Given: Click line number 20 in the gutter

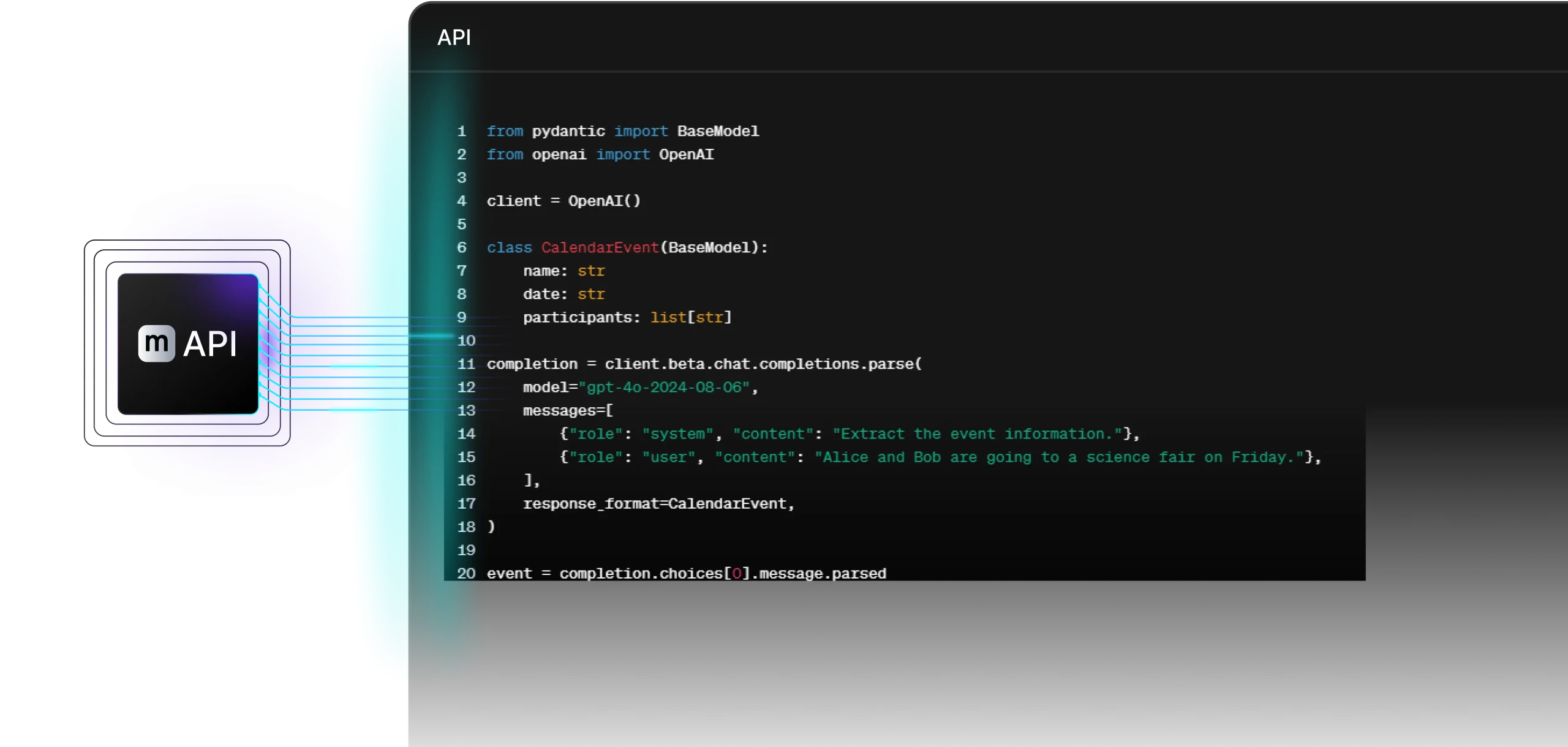Looking at the screenshot, I should 466,574.
